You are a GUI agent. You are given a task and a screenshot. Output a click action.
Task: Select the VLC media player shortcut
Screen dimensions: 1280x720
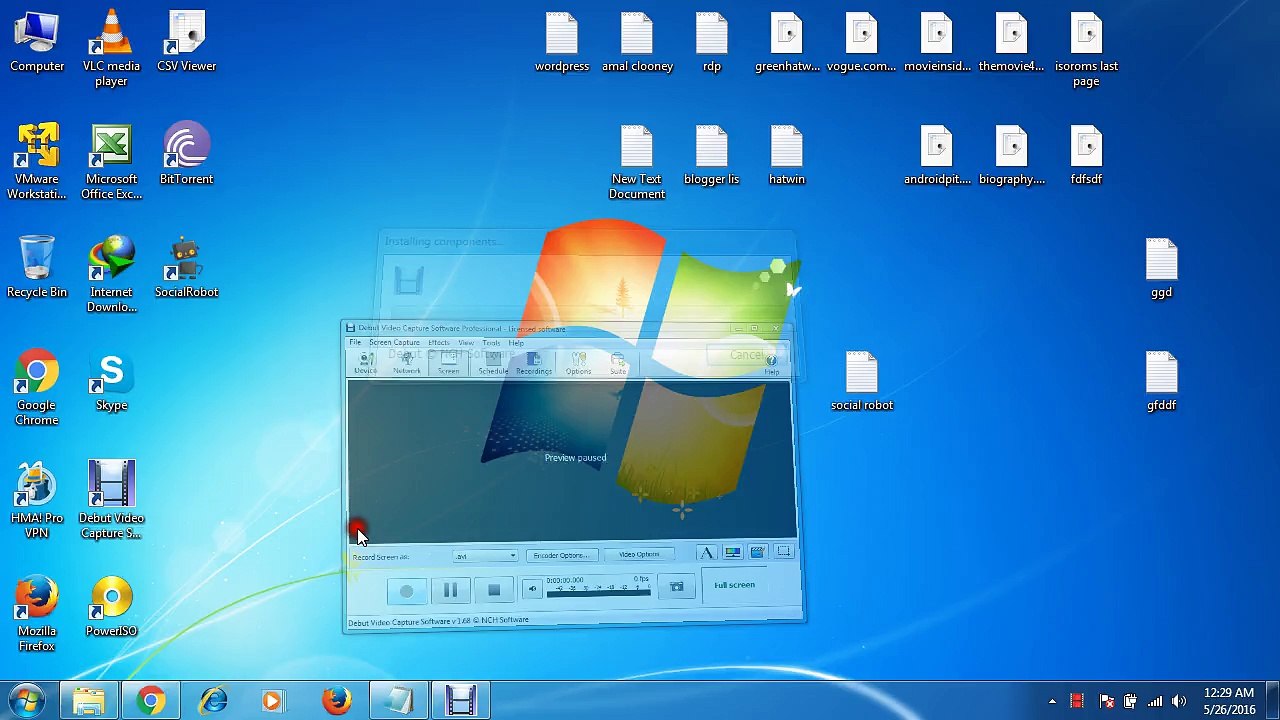tap(111, 49)
